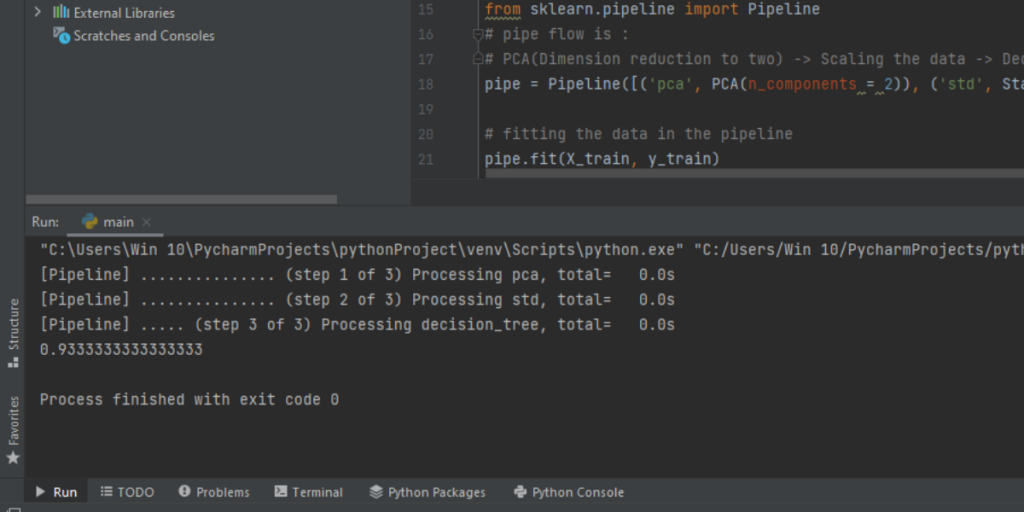Click 'pipe.fit(X_train, y_train)' code line
This screenshot has width=1024, height=512.
pos(601,159)
